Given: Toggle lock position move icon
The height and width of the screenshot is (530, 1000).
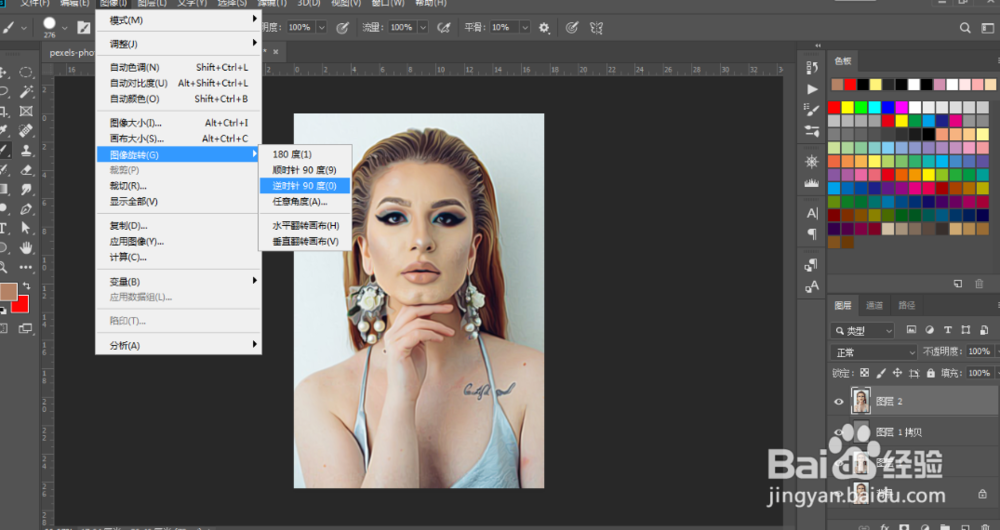Looking at the screenshot, I should (x=897, y=372).
